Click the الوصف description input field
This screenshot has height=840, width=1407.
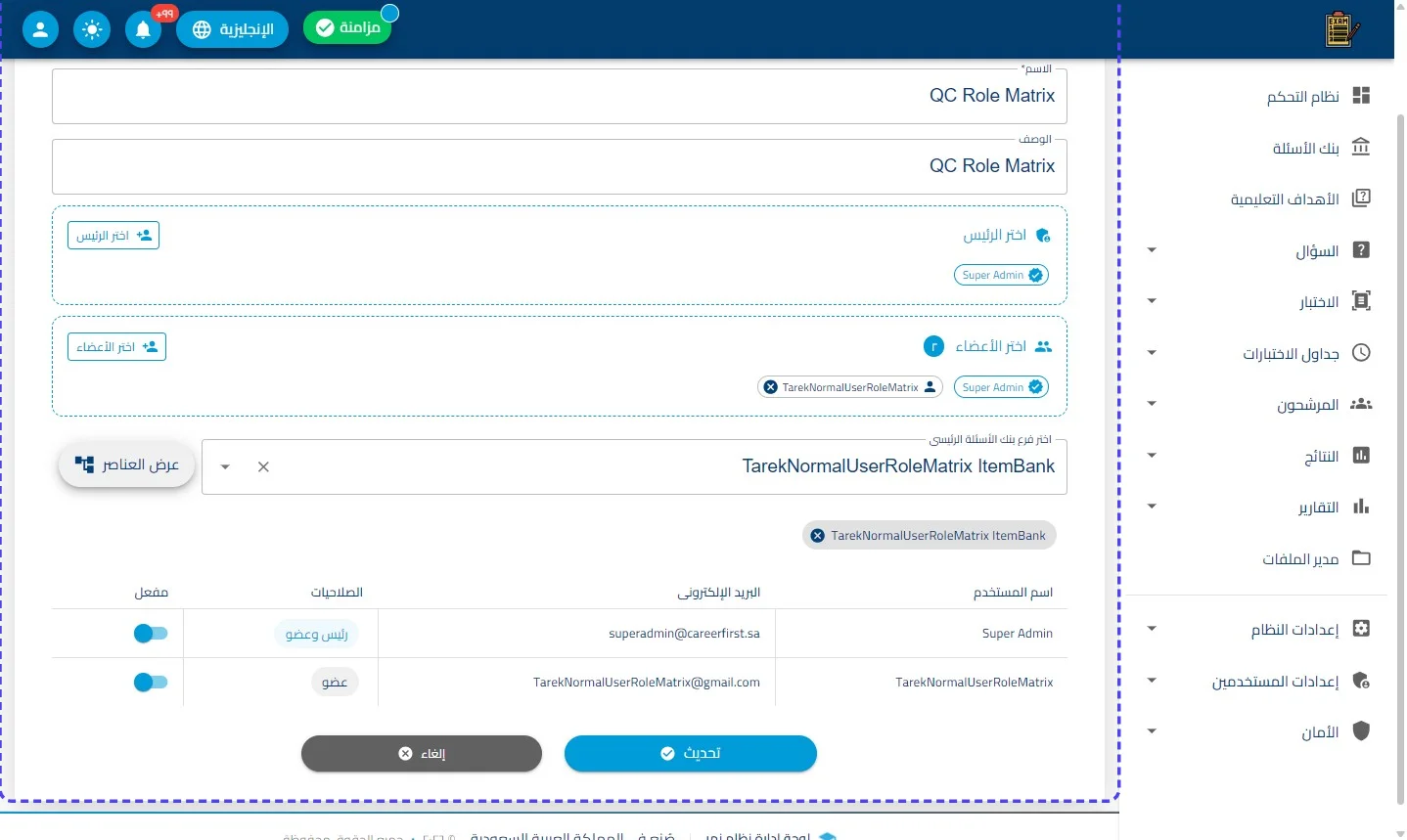[x=560, y=166]
